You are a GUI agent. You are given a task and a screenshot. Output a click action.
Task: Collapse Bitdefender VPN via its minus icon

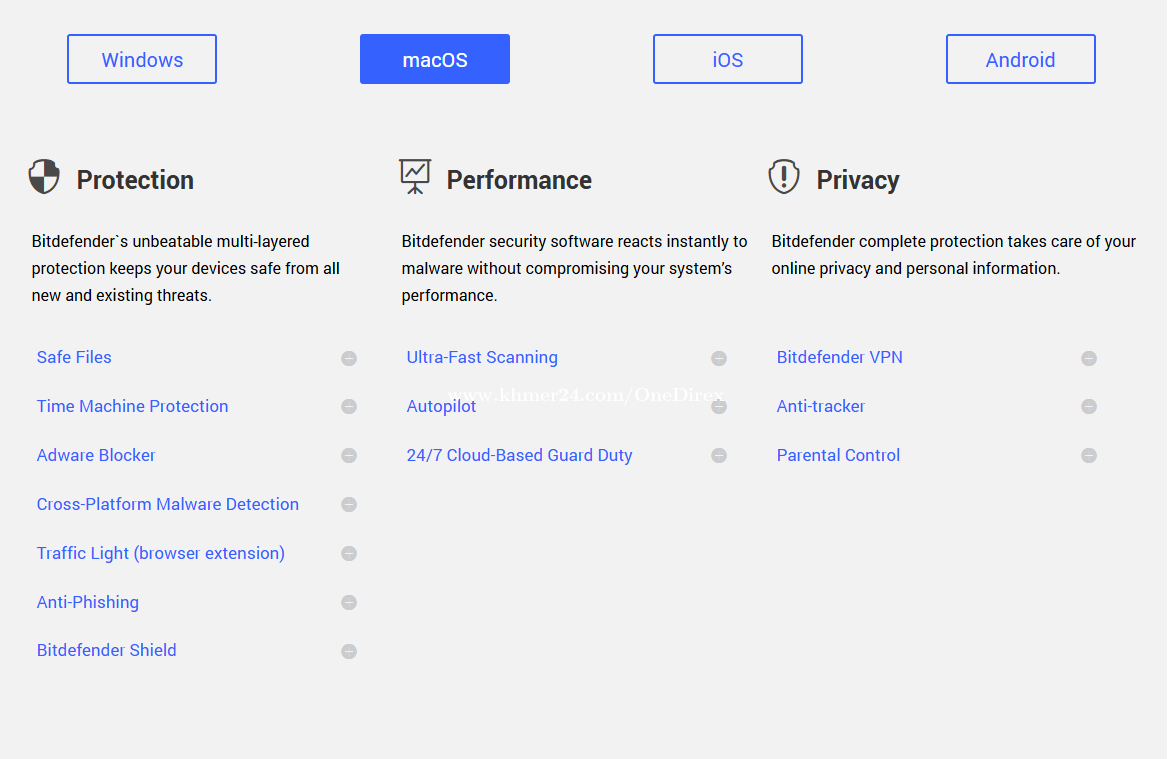coord(1089,358)
